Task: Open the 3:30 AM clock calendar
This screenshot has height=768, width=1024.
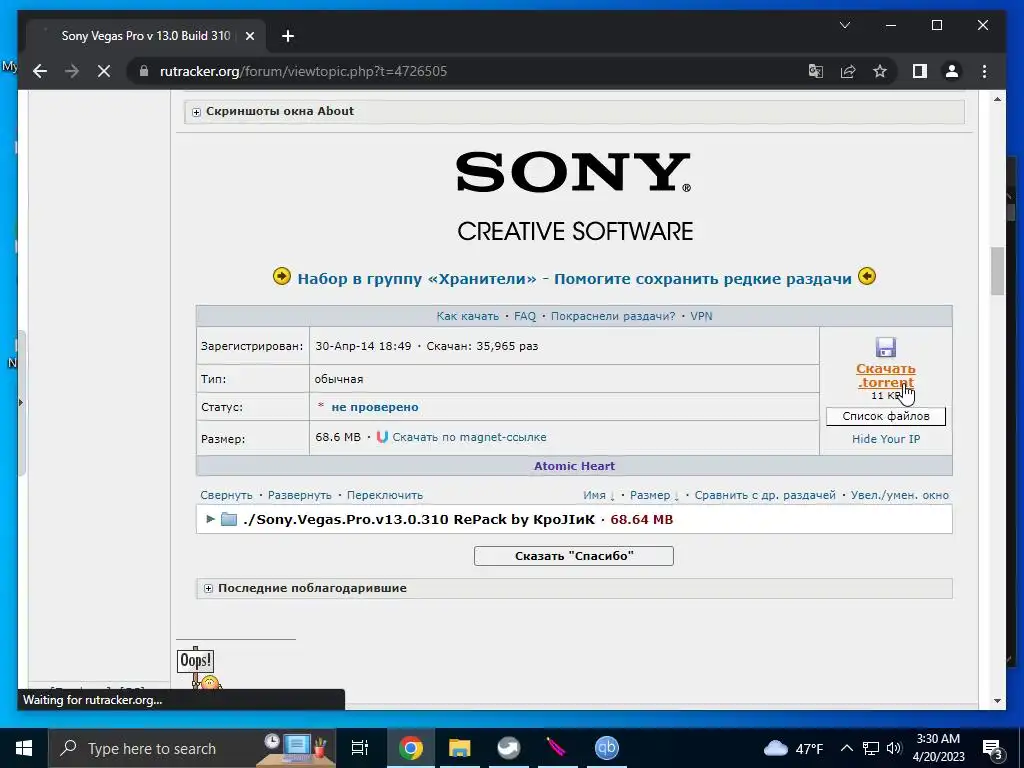Action: tap(938, 748)
